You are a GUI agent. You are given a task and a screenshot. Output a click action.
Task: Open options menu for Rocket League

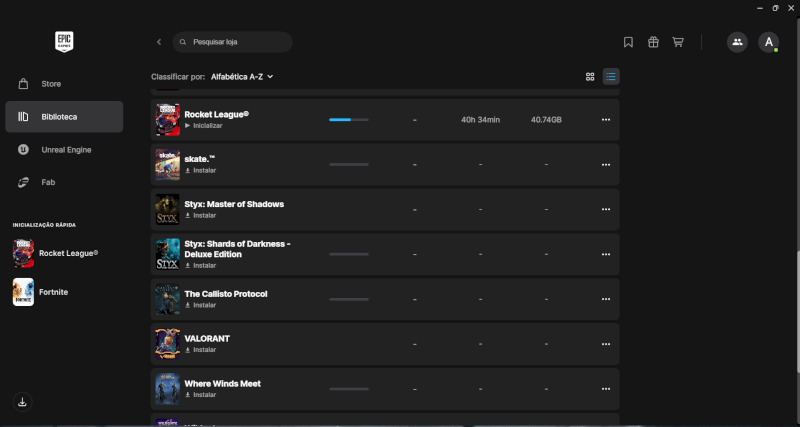point(605,120)
